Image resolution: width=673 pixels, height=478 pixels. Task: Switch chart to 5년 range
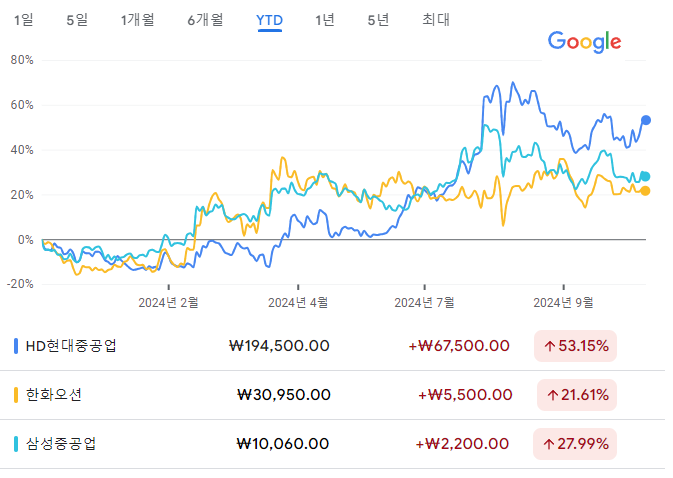tap(378, 20)
